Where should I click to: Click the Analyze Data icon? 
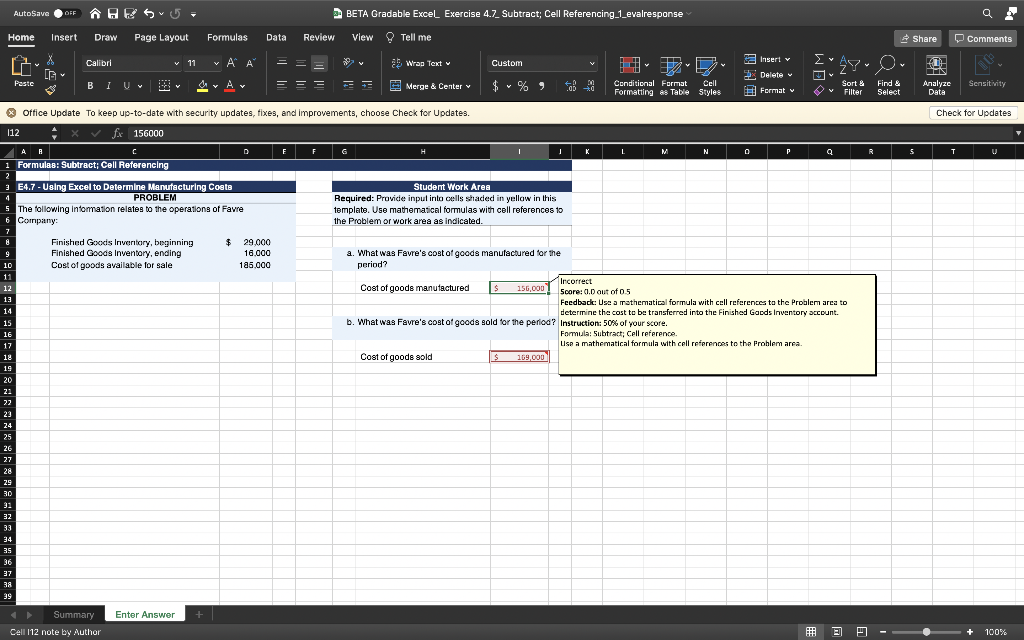936,65
